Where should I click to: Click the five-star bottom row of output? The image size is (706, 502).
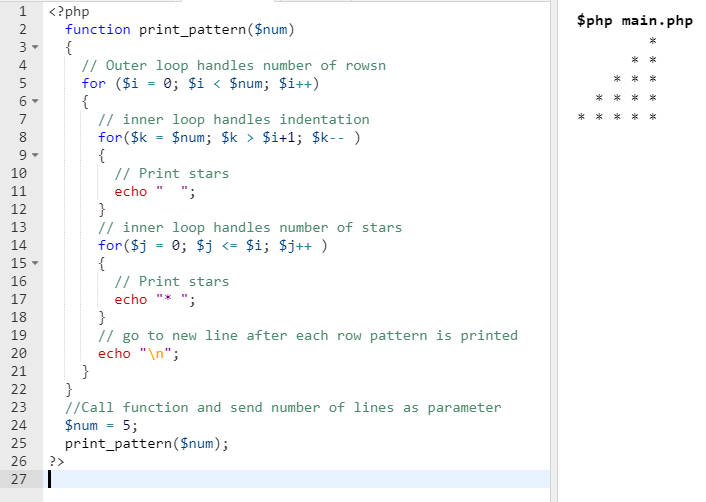tap(617, 117)
